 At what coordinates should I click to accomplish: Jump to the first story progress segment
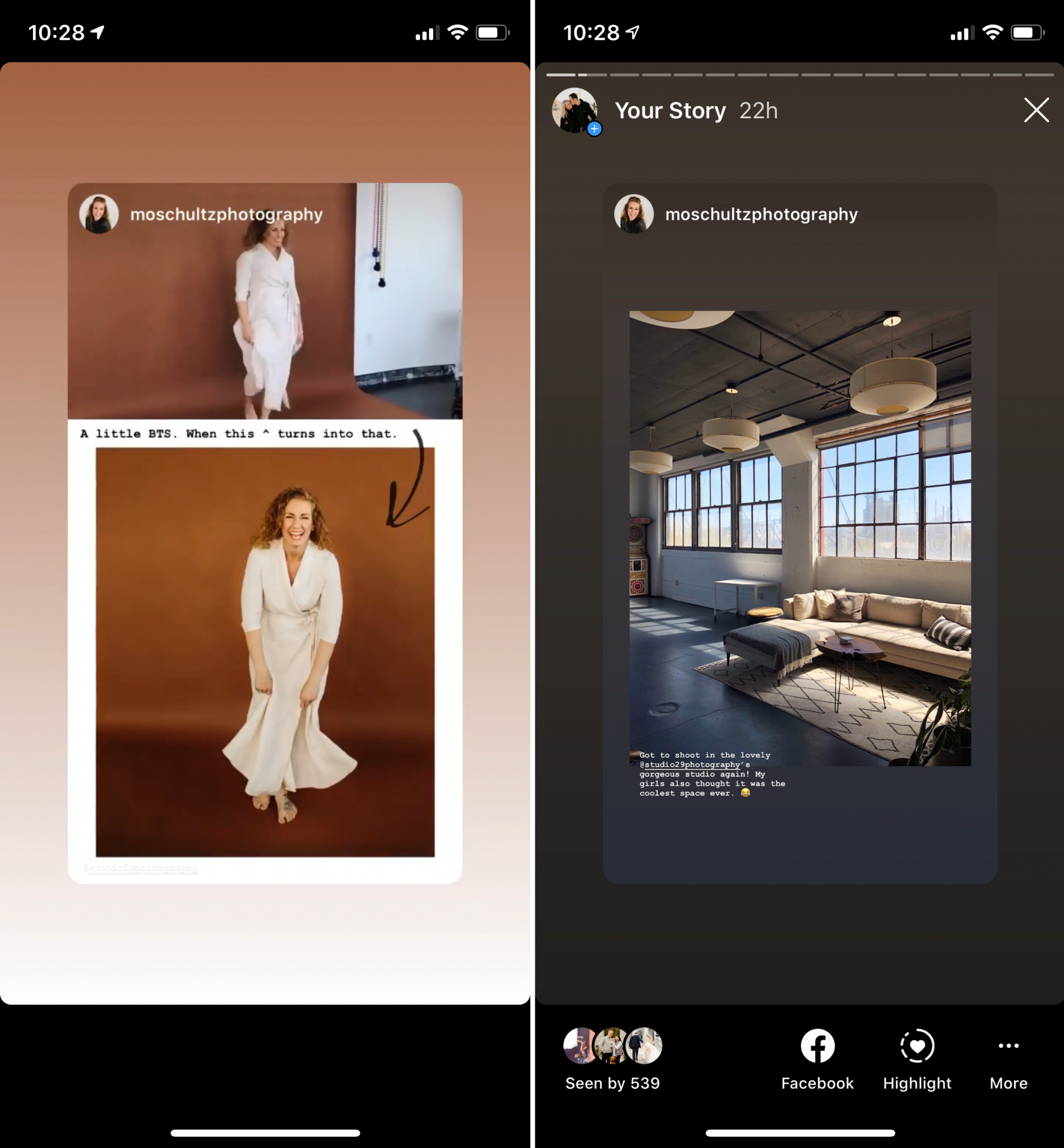pyautogui.click(x=560, y=75)
